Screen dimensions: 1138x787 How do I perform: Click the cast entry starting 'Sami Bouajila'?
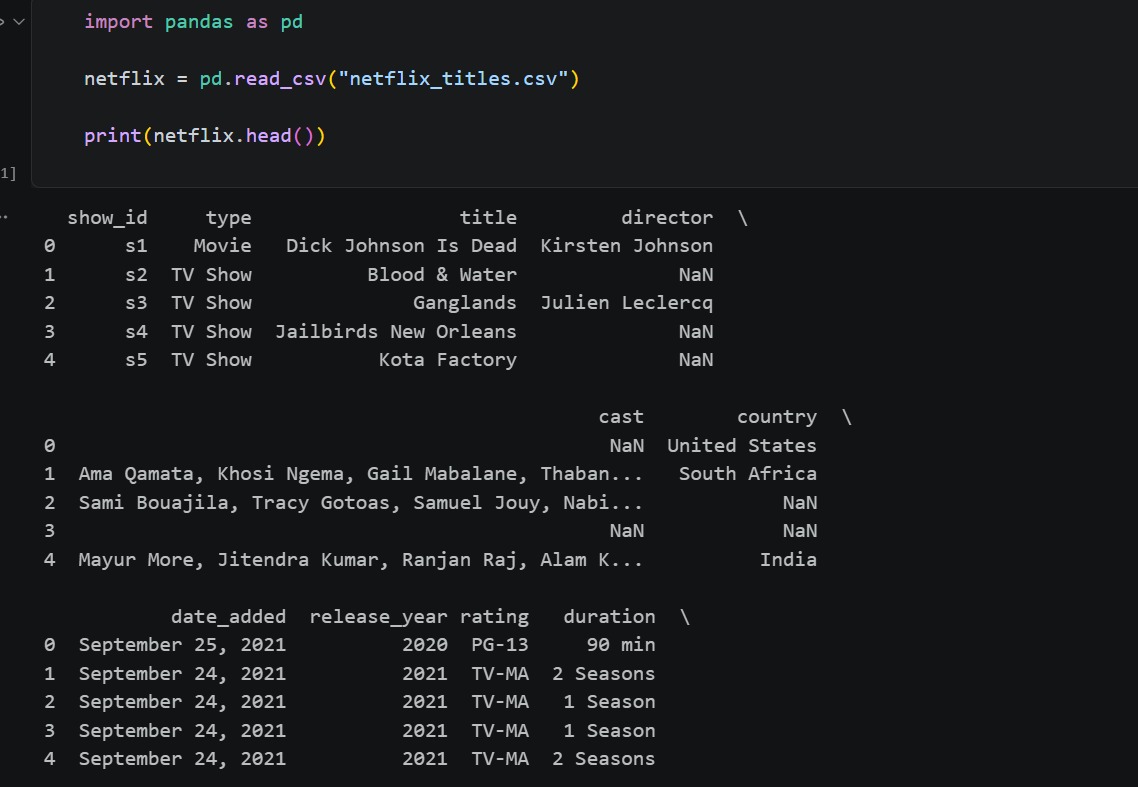(x=361, y=502)
